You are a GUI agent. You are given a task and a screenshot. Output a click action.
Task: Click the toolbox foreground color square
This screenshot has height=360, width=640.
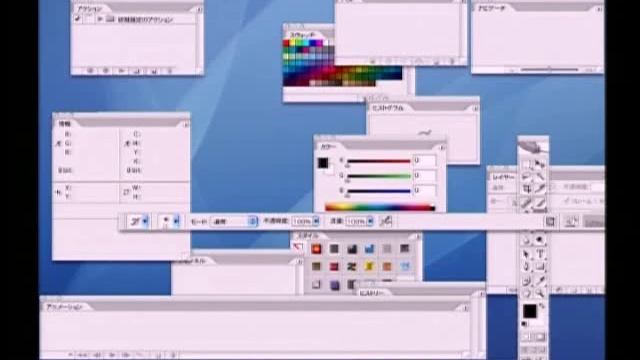tap(530, 311)
